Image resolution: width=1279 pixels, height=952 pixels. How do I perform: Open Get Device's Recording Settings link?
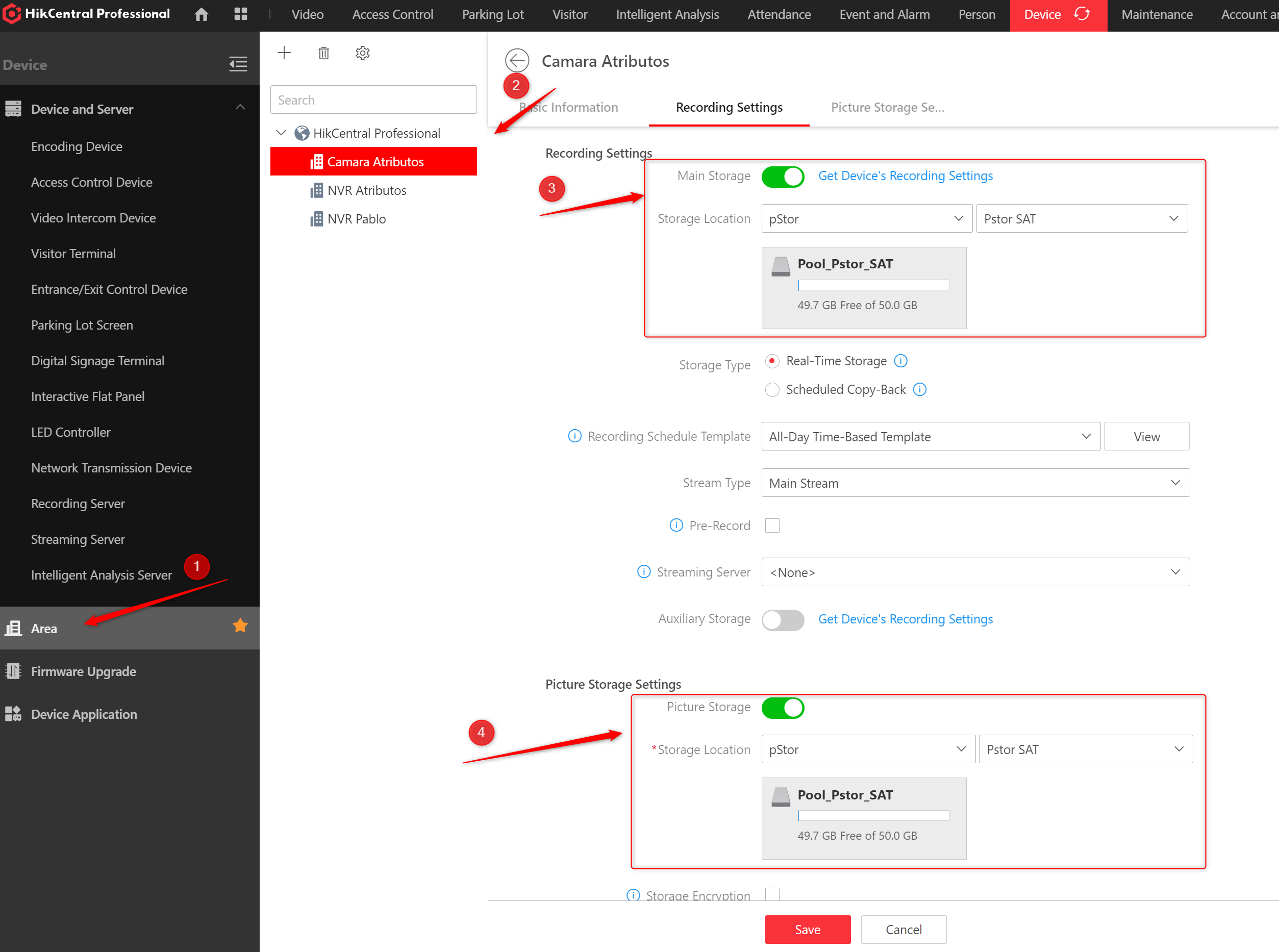click(905, 176)
